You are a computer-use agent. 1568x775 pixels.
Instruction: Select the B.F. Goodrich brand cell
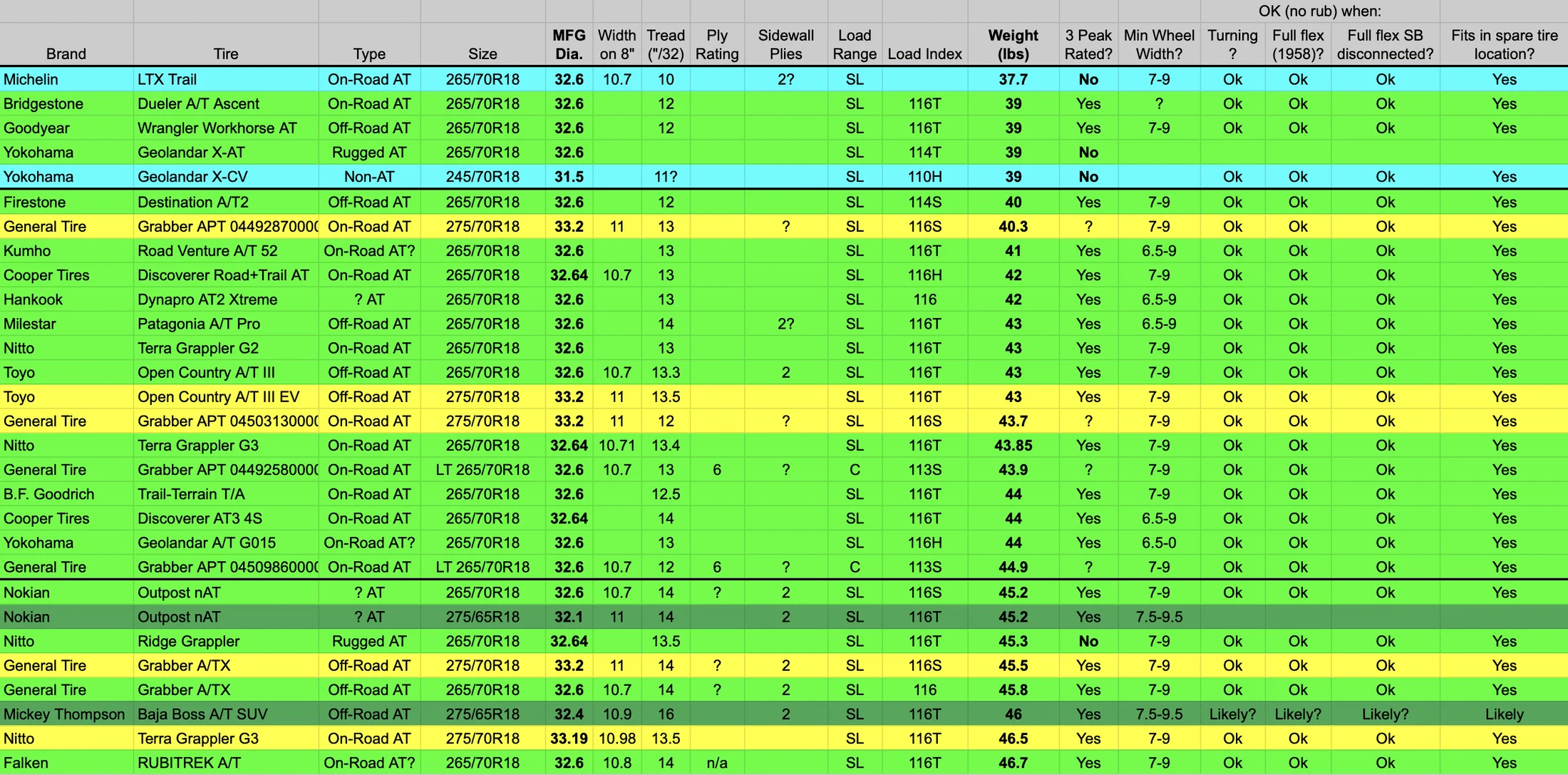(x=66, y=494)
